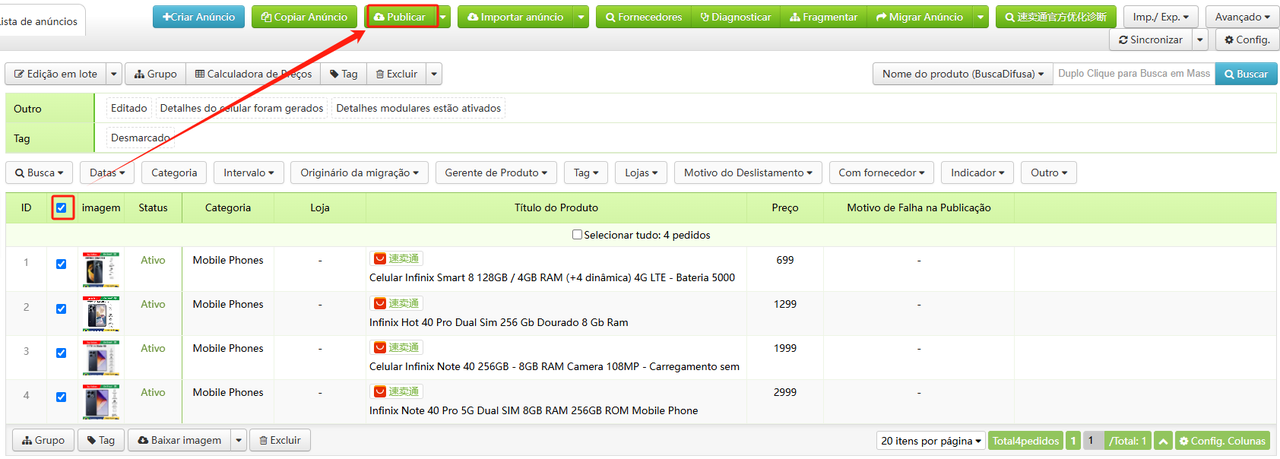Click the top toolbar Tag button
Image resolution: width=1280 pixels, height=459 pixels.
click(x=343, y=74)
